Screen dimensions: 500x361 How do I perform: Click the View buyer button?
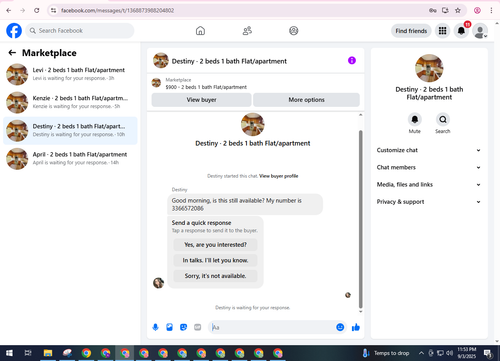[201, 100]
